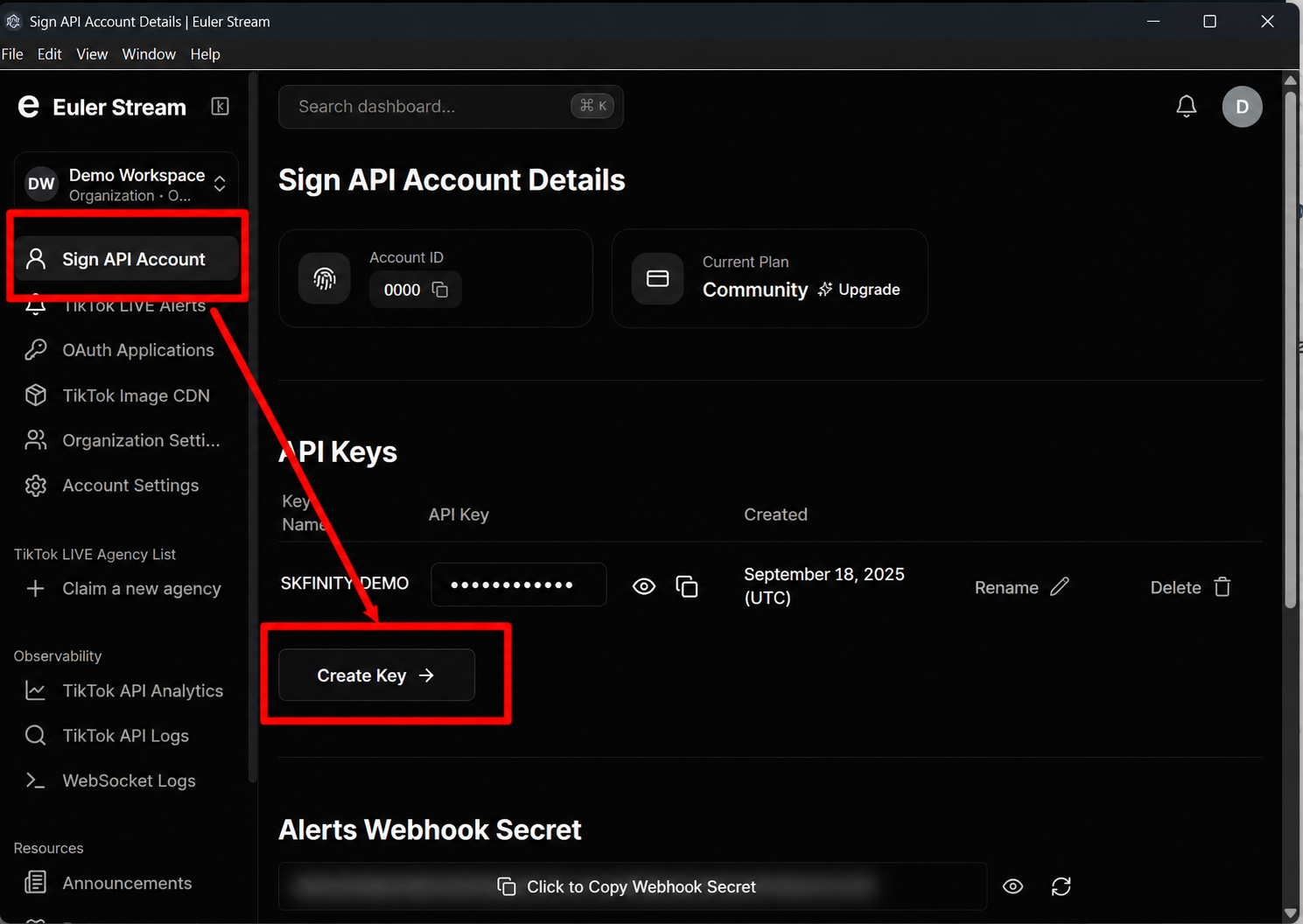Image resolution: width=1303 pixels, height=924 pixels.
Task: Click the Created date September 18, 2025
Action: (824, 585)
